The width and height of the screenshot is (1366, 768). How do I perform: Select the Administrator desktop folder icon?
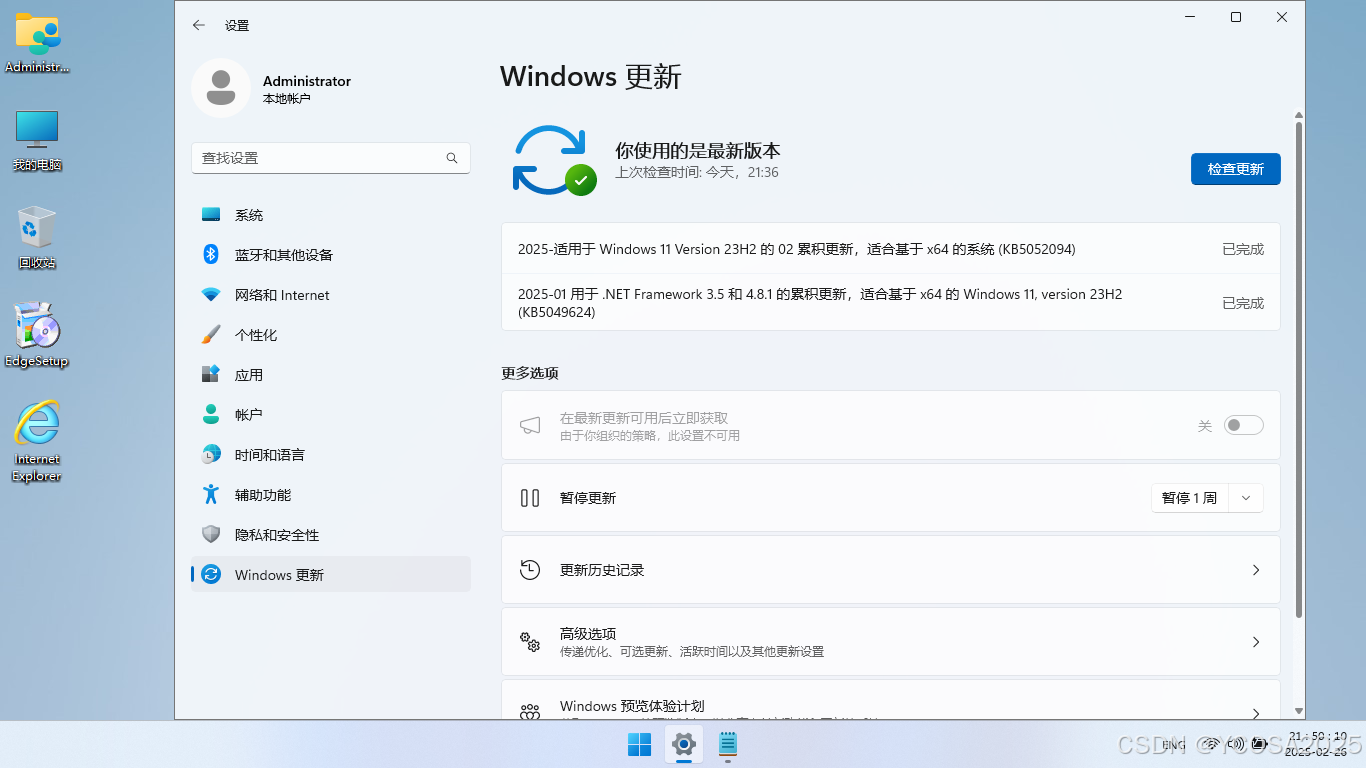click(x=38, y=43)
